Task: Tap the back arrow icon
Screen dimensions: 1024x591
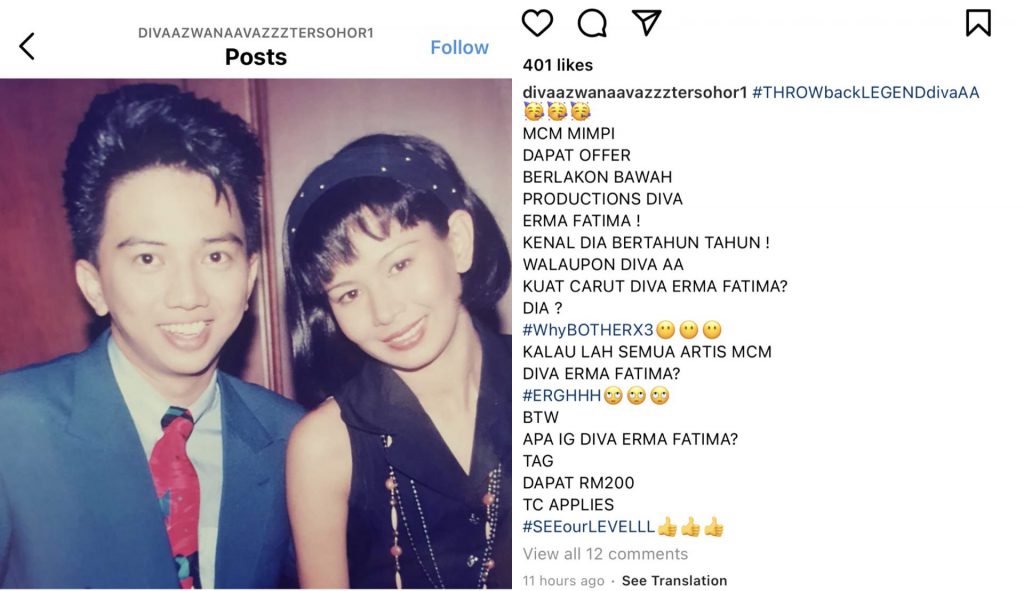Action: pos(27,46)
